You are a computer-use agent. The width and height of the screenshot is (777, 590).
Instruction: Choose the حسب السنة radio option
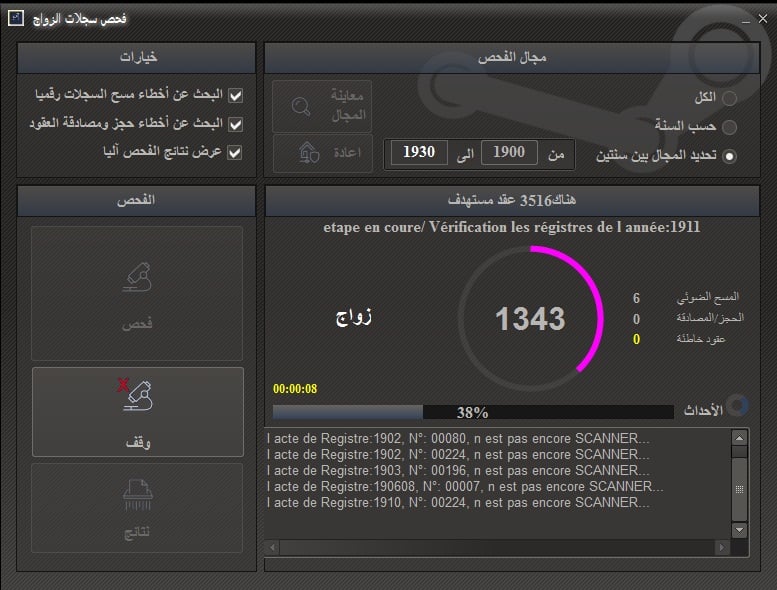[x=729, y=127]
